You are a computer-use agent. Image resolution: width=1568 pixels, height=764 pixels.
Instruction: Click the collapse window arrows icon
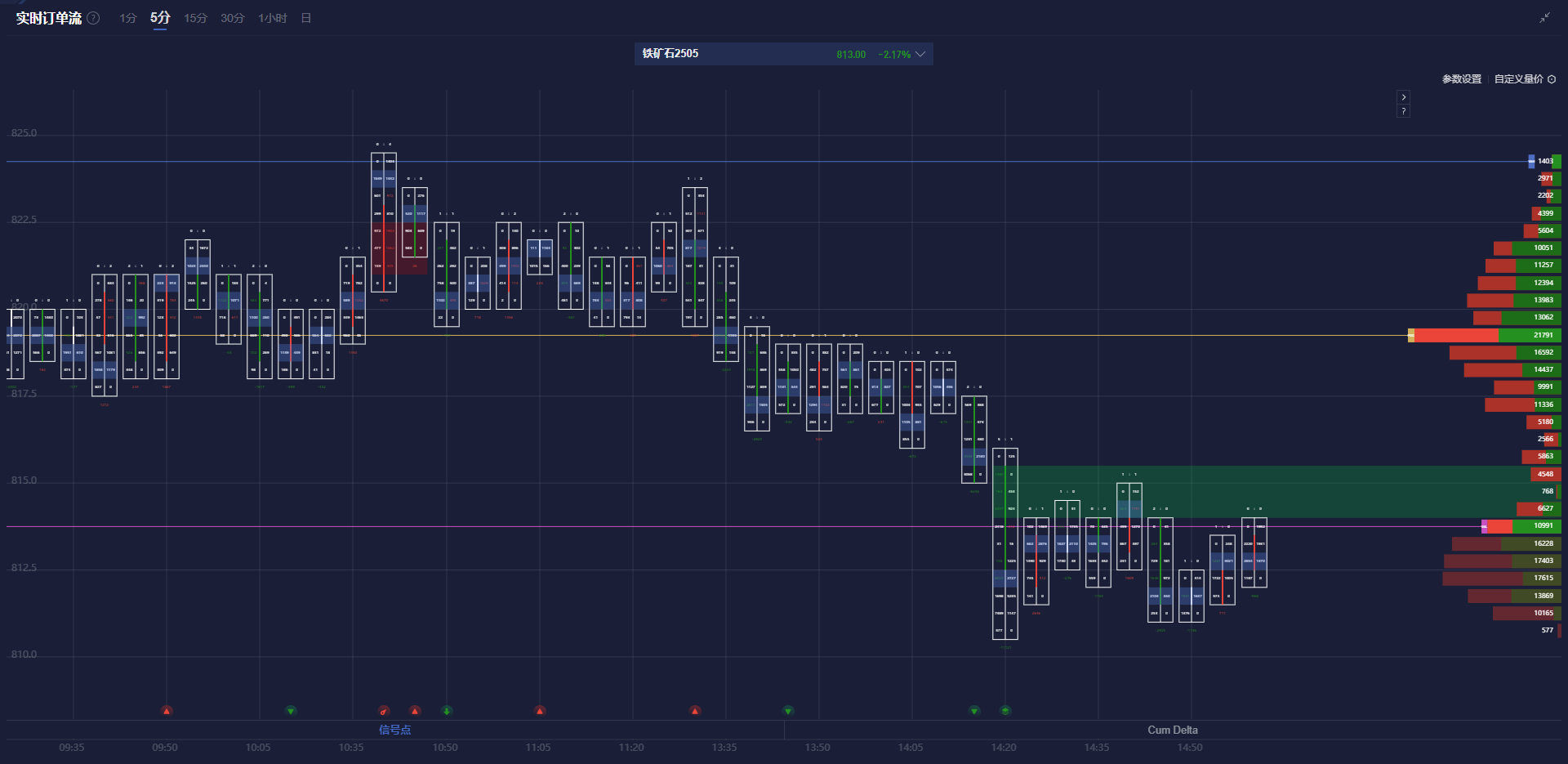(1544, 18)
